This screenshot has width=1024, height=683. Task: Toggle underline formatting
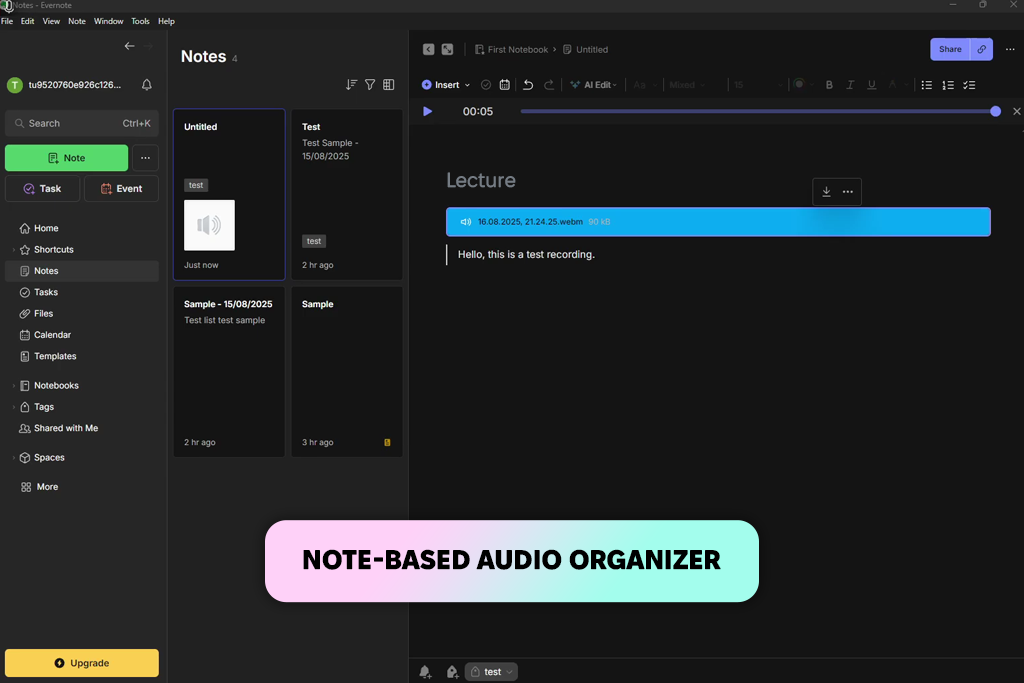(871, 85)
